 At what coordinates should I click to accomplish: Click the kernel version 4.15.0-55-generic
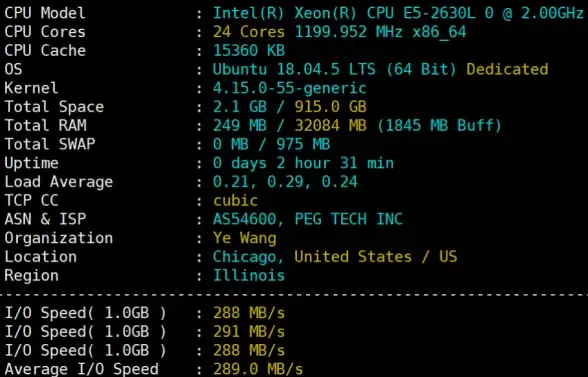(x=290, y=89)
